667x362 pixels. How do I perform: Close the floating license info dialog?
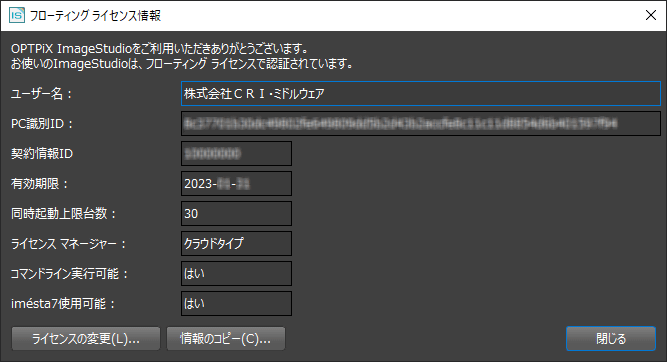pyautogui.click(x=650, y=15)
